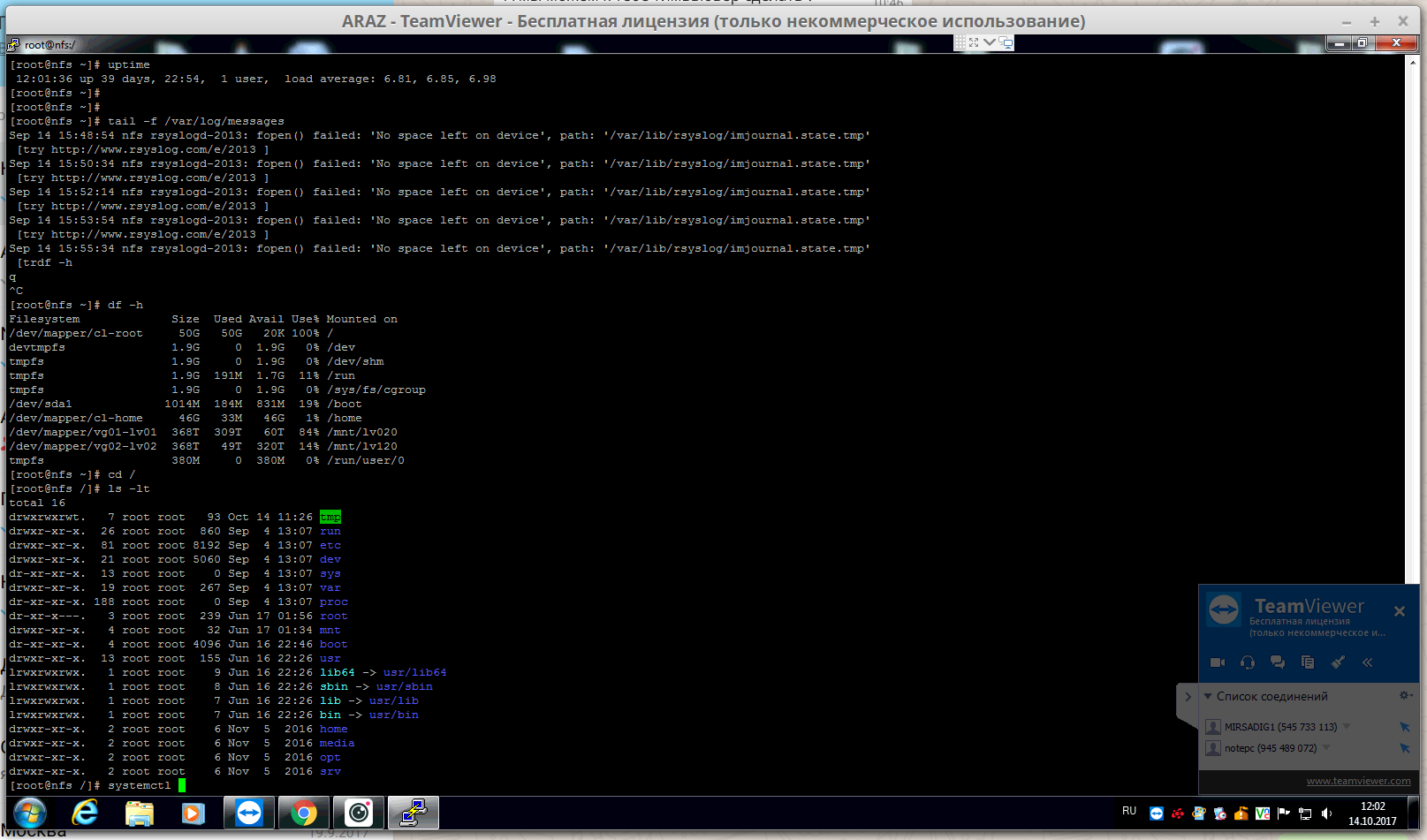The height and width of the screenshot is (840, 1427).
Task: Click orange box warning tray icon
Action: click(1241, 814)
